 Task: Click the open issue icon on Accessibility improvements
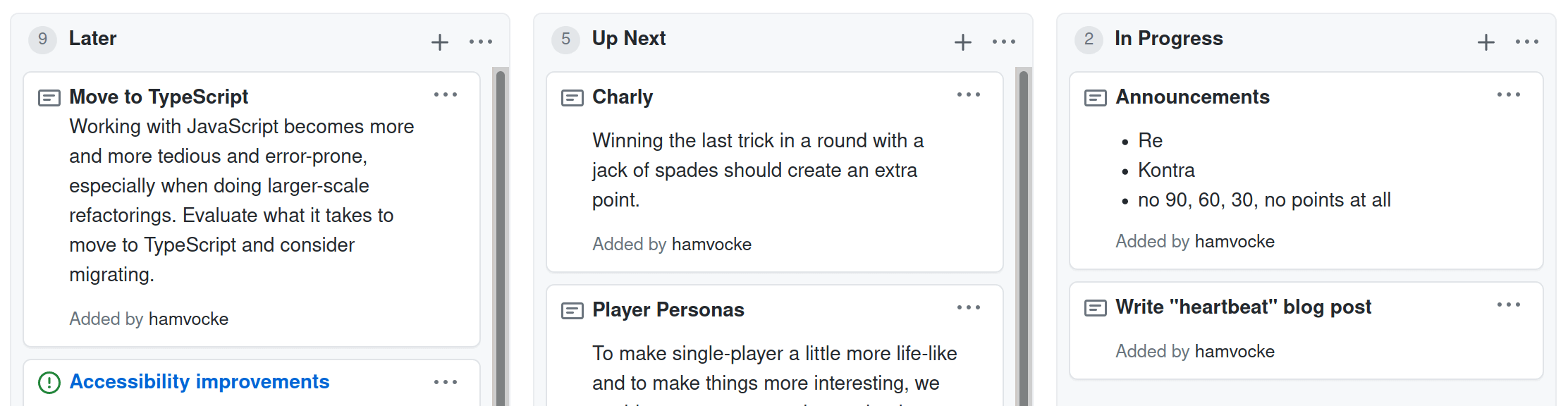(49, 383)
